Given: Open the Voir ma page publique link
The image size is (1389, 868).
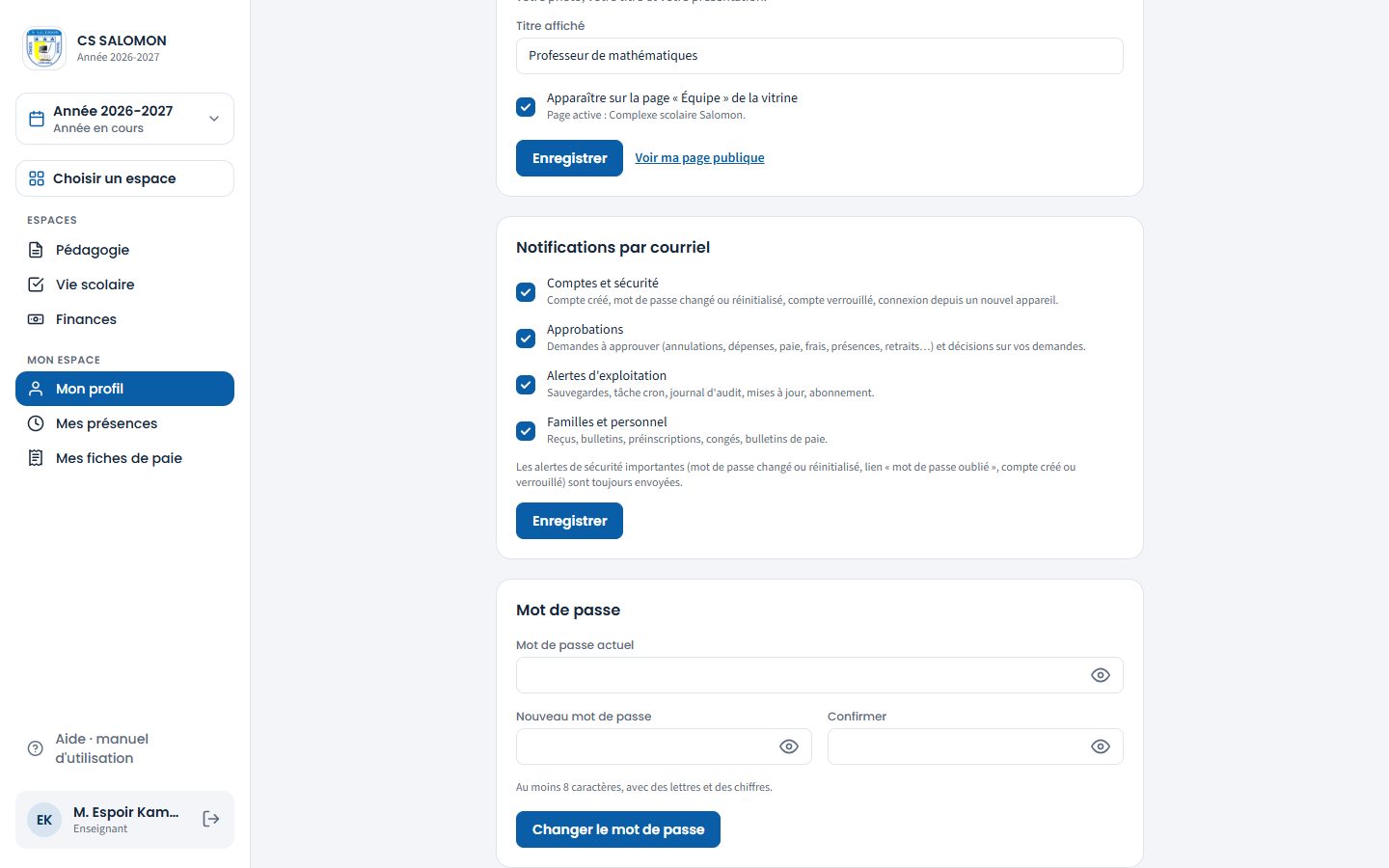Looking at the screenshot, I should (x=699, y=158).
